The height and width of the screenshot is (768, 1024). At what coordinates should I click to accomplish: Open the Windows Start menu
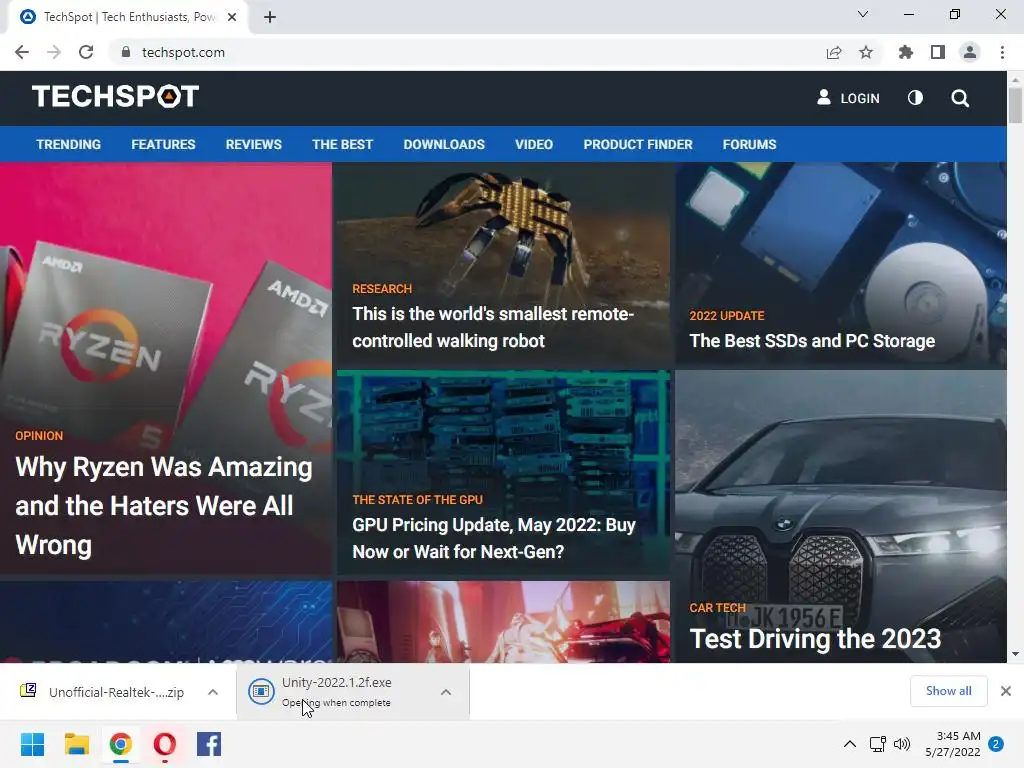[x=32, y=744]
